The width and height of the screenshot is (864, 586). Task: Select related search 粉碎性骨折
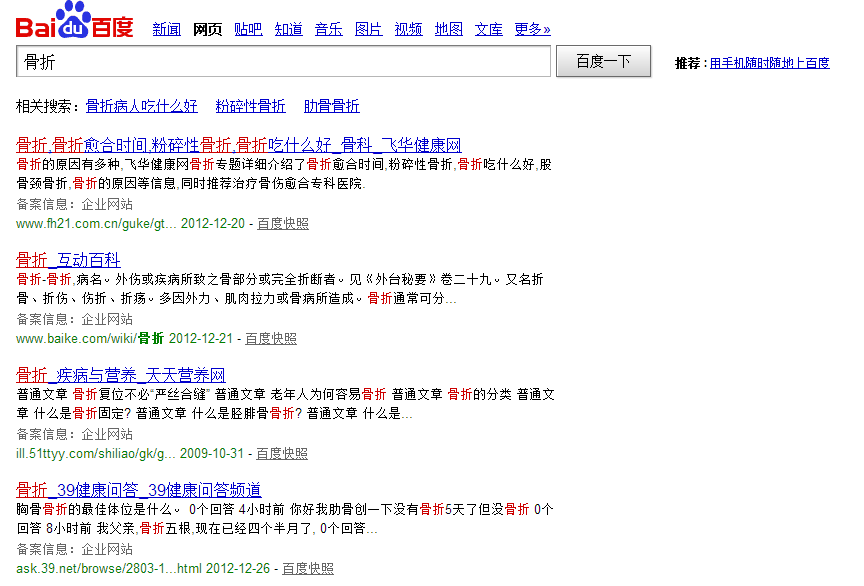(x=250, y=106)
